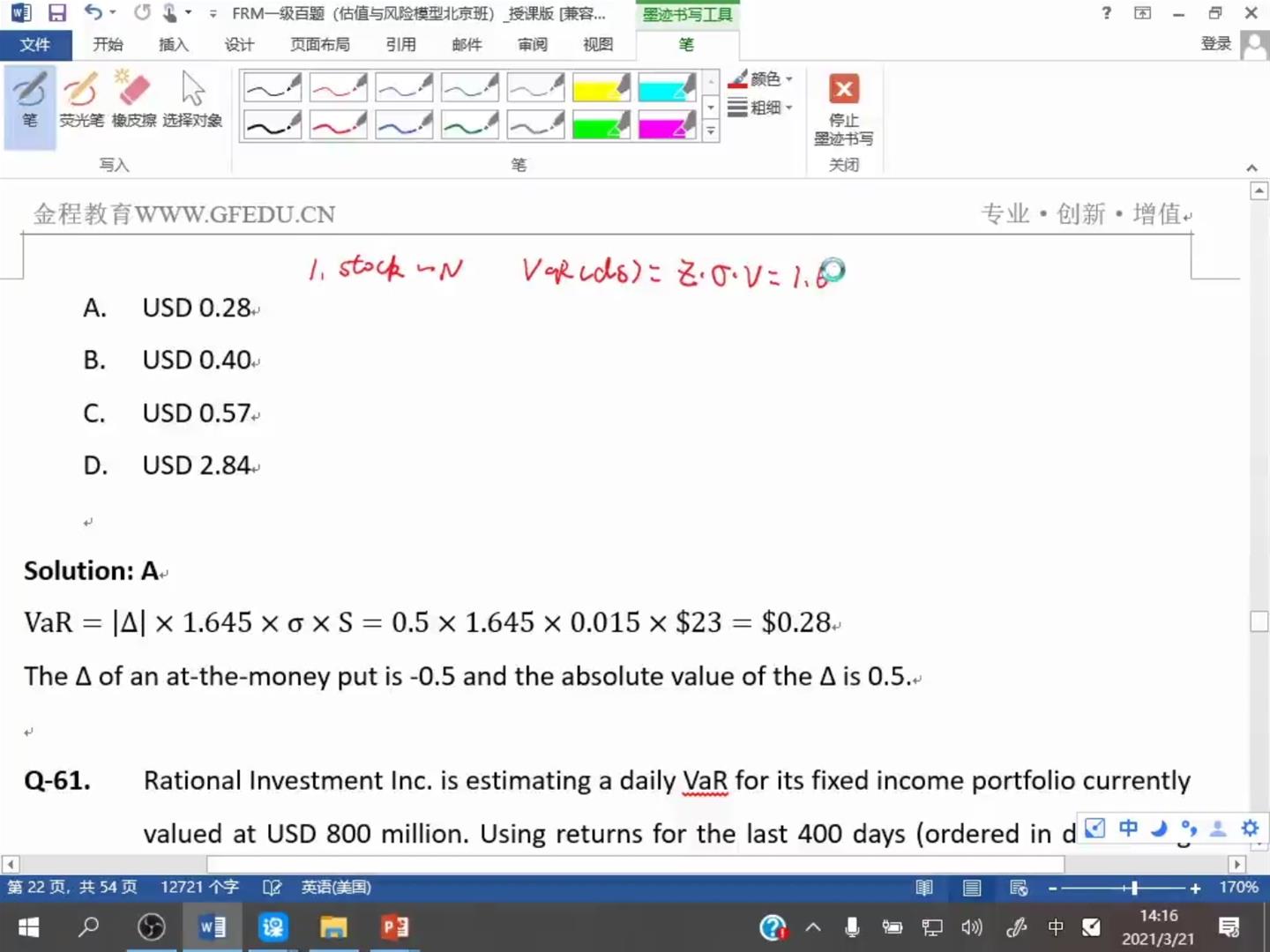Switch to the 开始 Home tab
The image size is (1270, 952).
coord(108,45)
